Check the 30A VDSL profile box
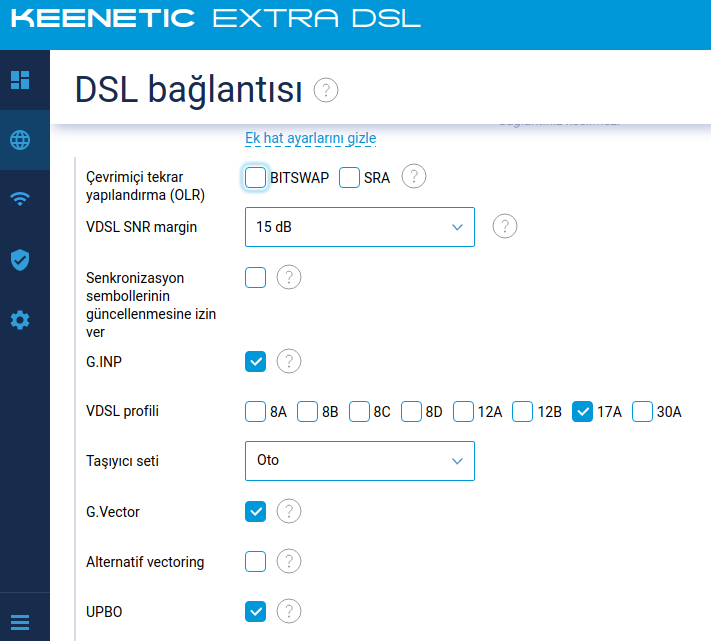This screenshot has width=711, height=641. pos(643,412)
